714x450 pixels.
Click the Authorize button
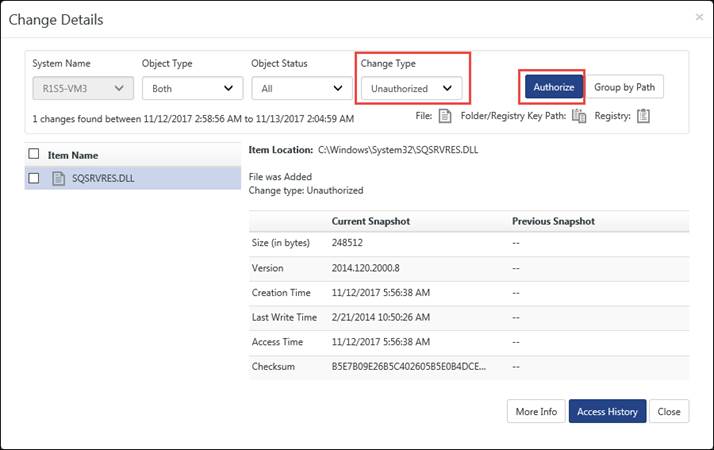554,87
